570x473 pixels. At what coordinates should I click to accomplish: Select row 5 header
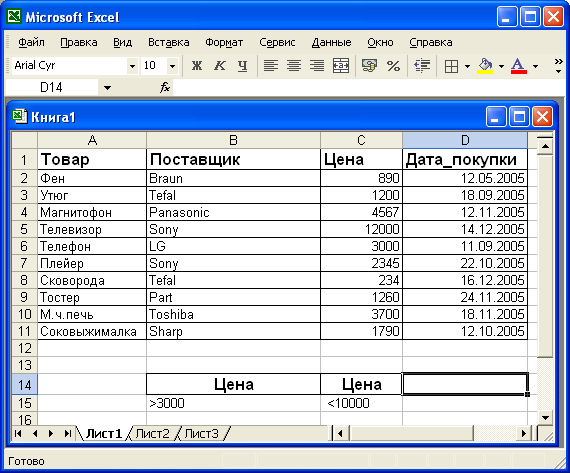coord(24,229)
